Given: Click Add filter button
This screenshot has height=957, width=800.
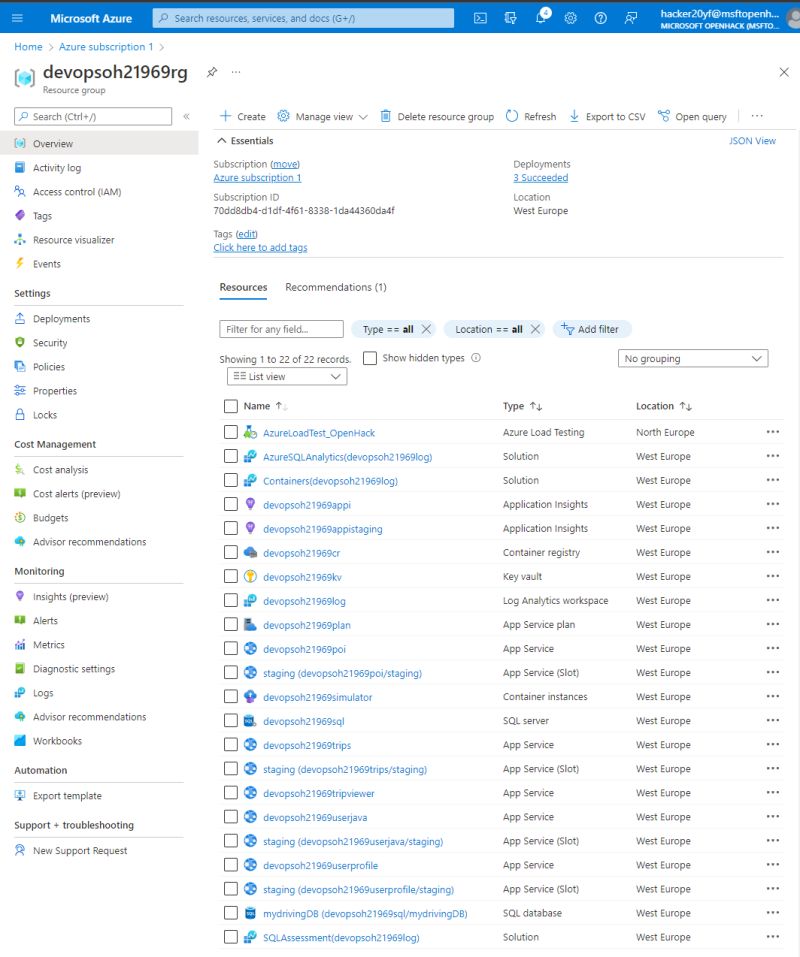Looking at the screenshot, I should click(592, 329).
